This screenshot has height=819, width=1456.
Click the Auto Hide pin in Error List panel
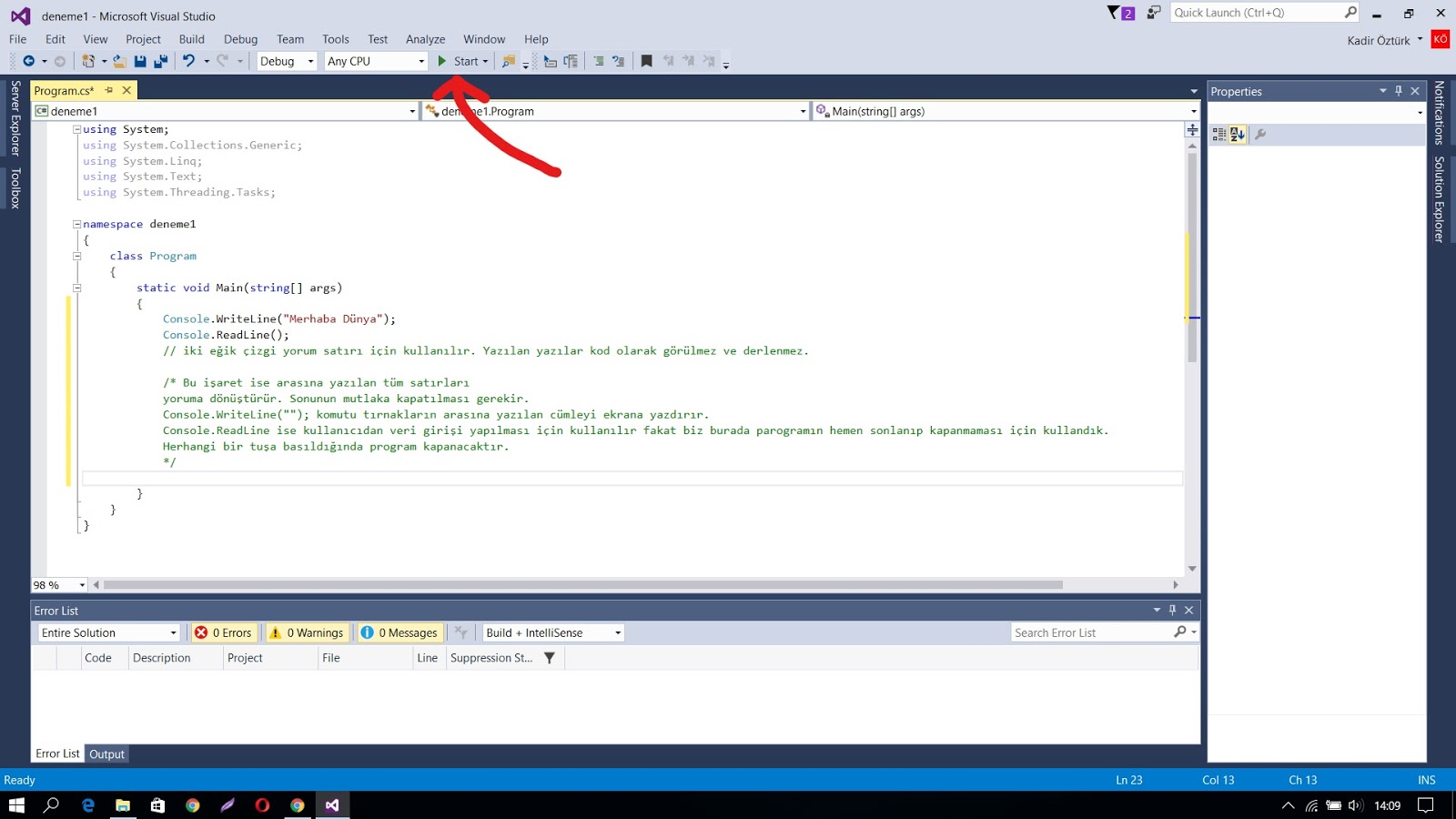[1172, 610]
